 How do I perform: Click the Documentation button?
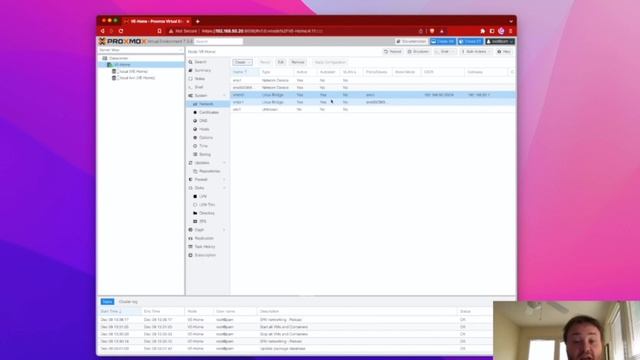click(x=411, y=42)
